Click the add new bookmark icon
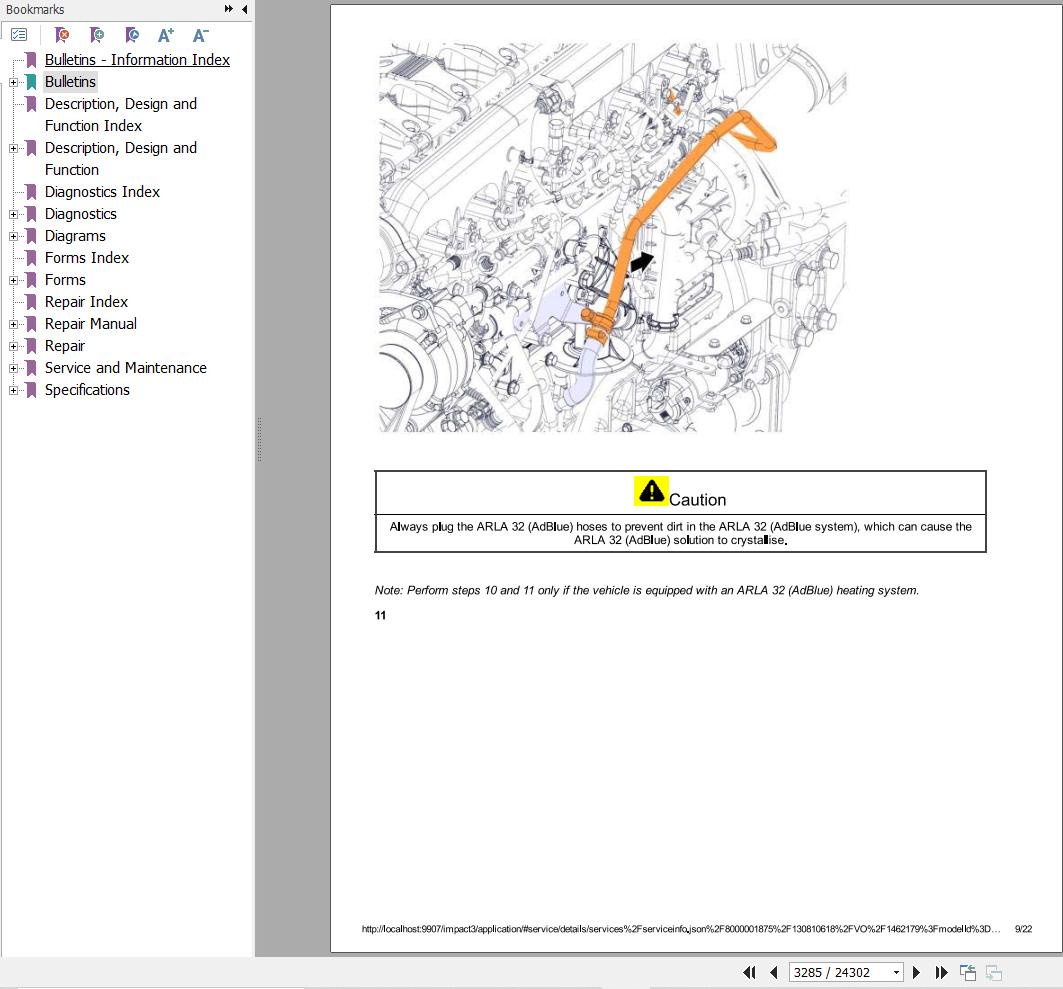Screen dimensions: 1063x989 click(x=97, y=35)
